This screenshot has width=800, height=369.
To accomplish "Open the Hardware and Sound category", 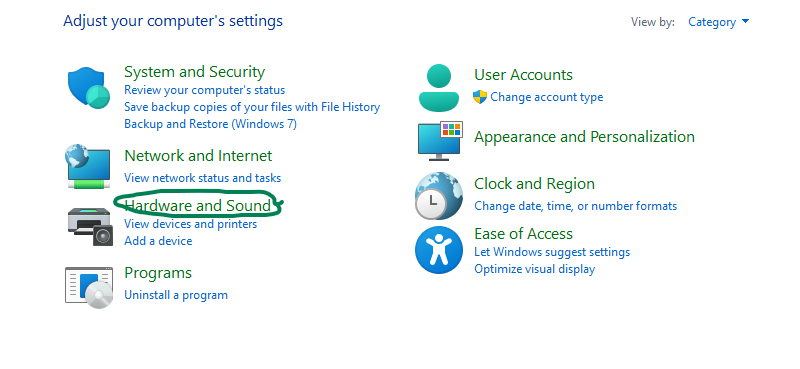I will [x=197, y=205].
